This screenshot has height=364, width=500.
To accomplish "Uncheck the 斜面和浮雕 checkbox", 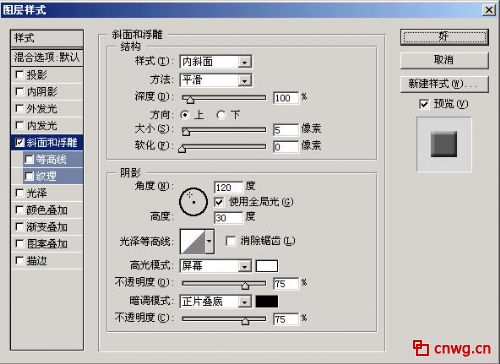I will point(20,143).
